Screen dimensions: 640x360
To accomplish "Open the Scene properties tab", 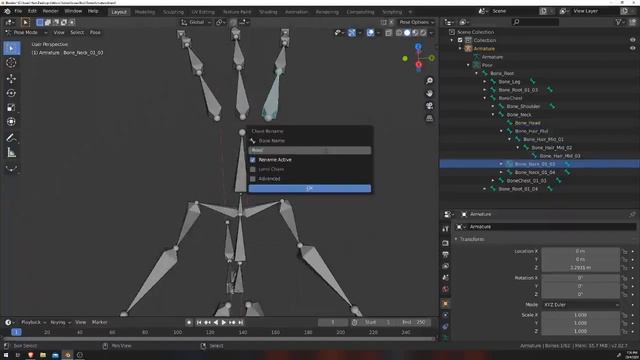I will click(445, 278).
